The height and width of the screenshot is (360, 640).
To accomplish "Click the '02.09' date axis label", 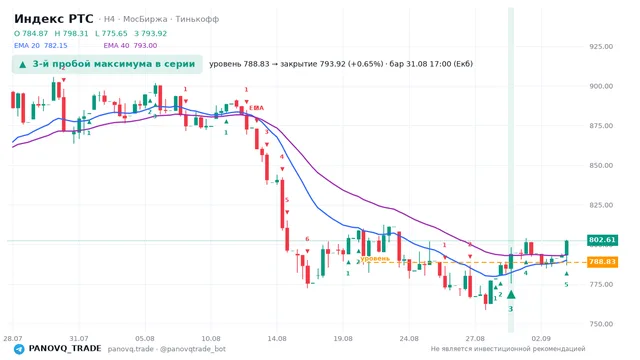I will 541,338.
